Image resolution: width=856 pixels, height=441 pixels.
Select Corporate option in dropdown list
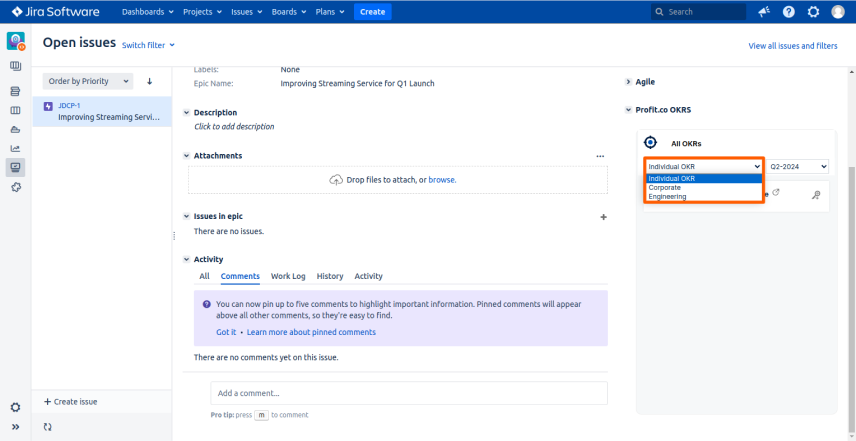click(704, 187)
